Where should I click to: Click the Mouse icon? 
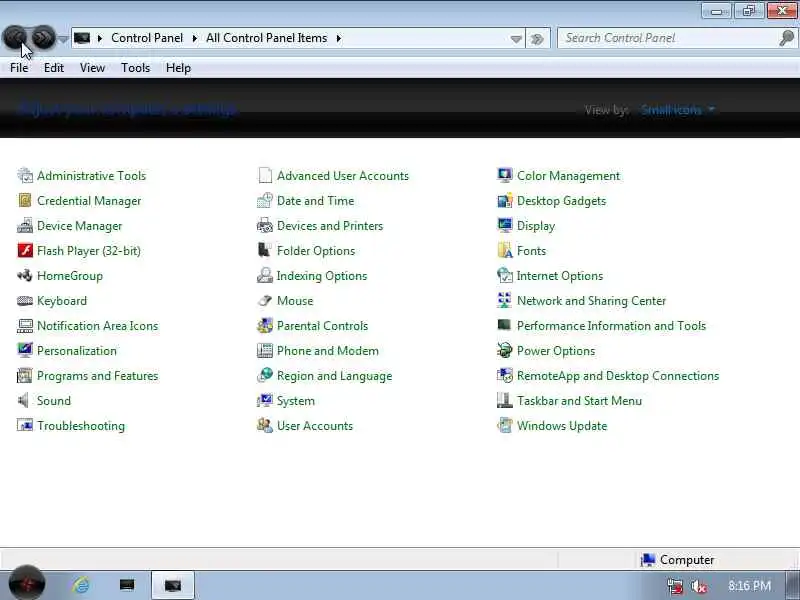(265, 301)
